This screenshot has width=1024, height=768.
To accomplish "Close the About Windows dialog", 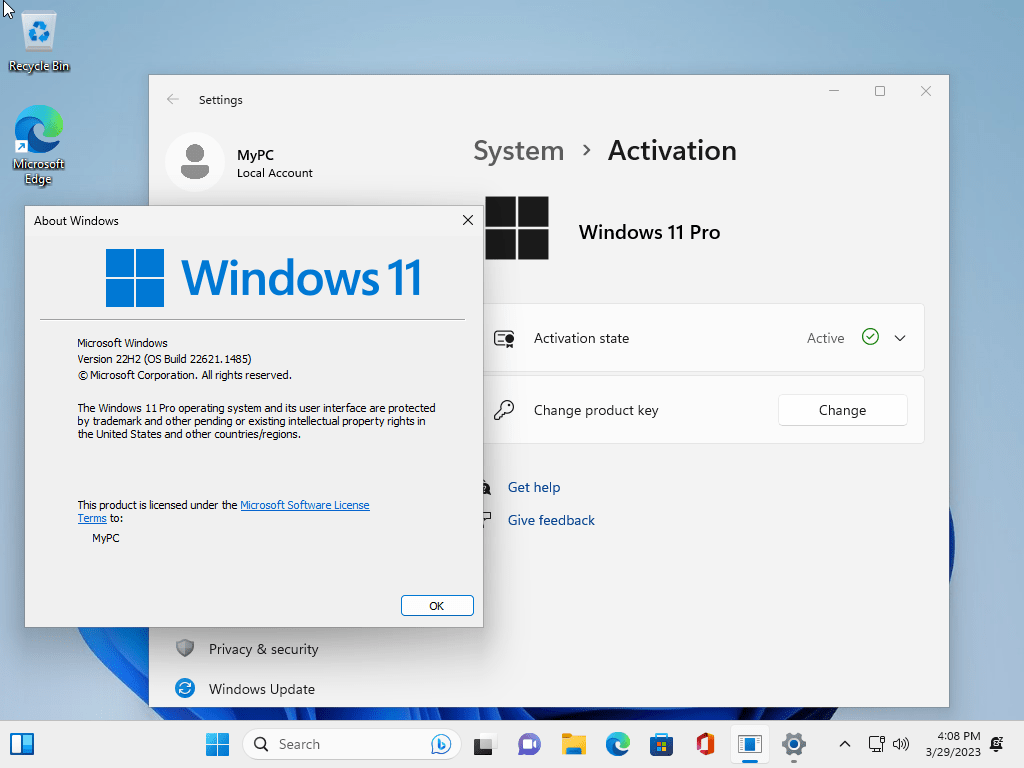I will pyautogui.click(x=468, y=220).
